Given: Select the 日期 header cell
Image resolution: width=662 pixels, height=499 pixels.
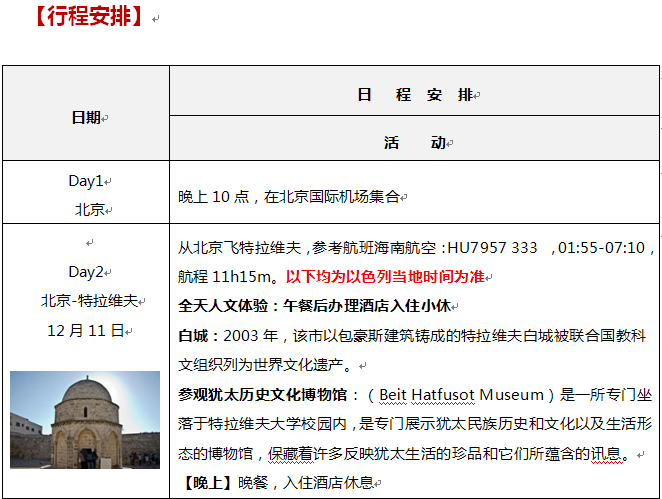Looking at the screenshot, I should point(86,117).
